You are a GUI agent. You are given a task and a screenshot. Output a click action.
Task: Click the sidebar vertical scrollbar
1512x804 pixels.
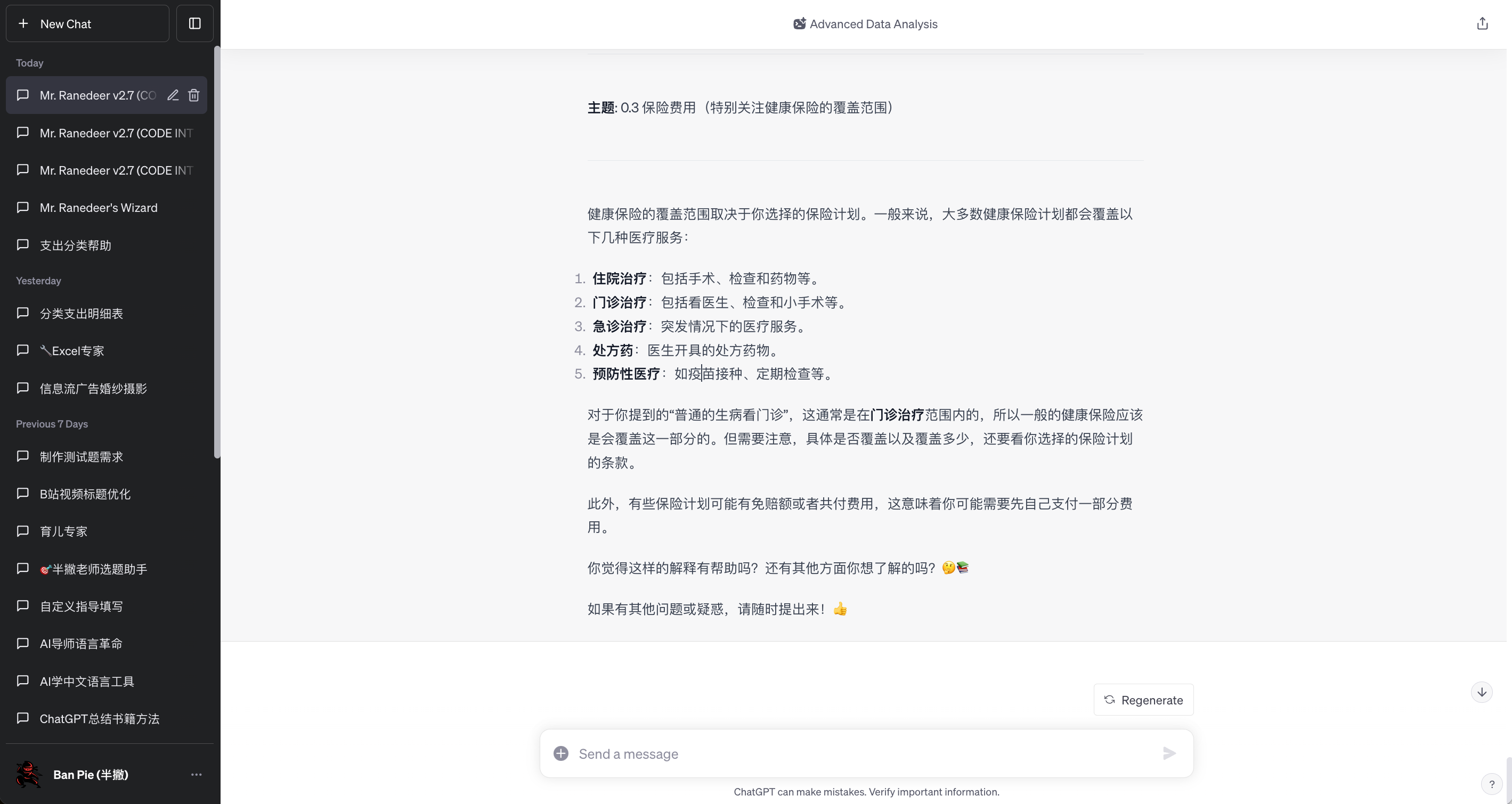pos(217,252)
